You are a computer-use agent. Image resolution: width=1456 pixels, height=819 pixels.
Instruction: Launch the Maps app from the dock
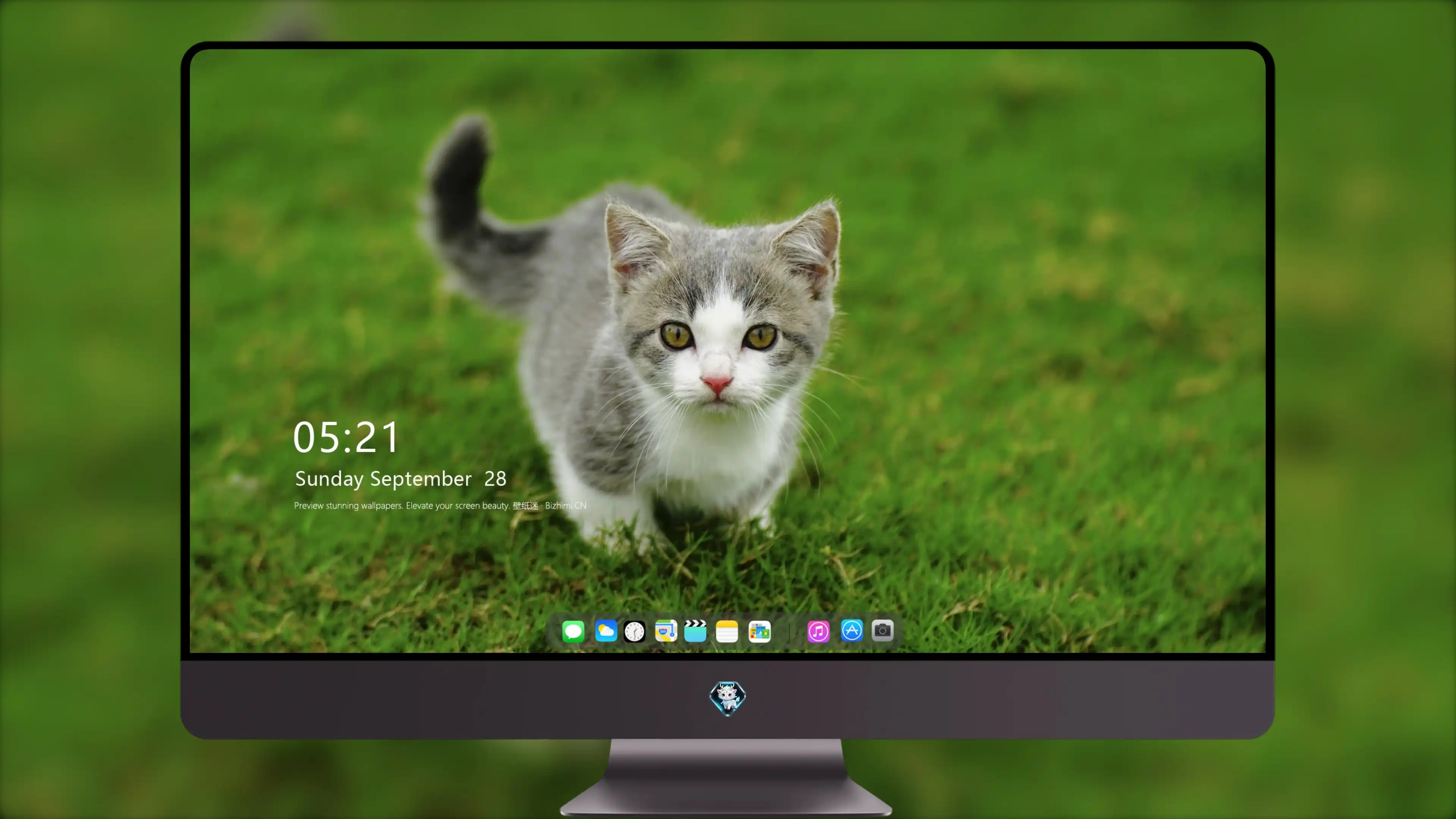666,631
